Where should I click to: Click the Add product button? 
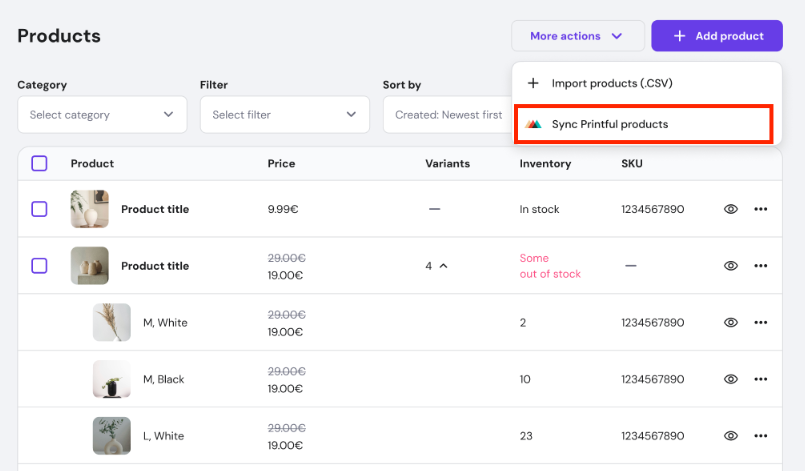[717, 36]
